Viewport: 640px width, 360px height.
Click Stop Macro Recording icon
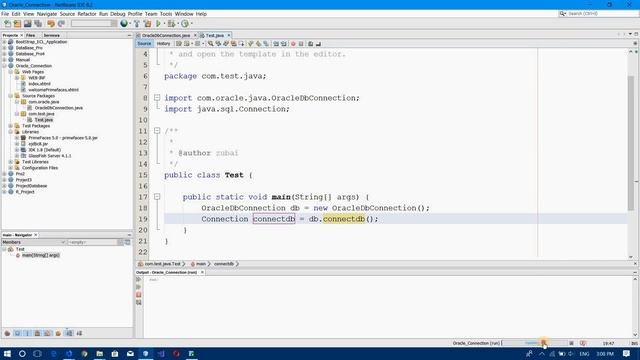(x=301, y=44)
